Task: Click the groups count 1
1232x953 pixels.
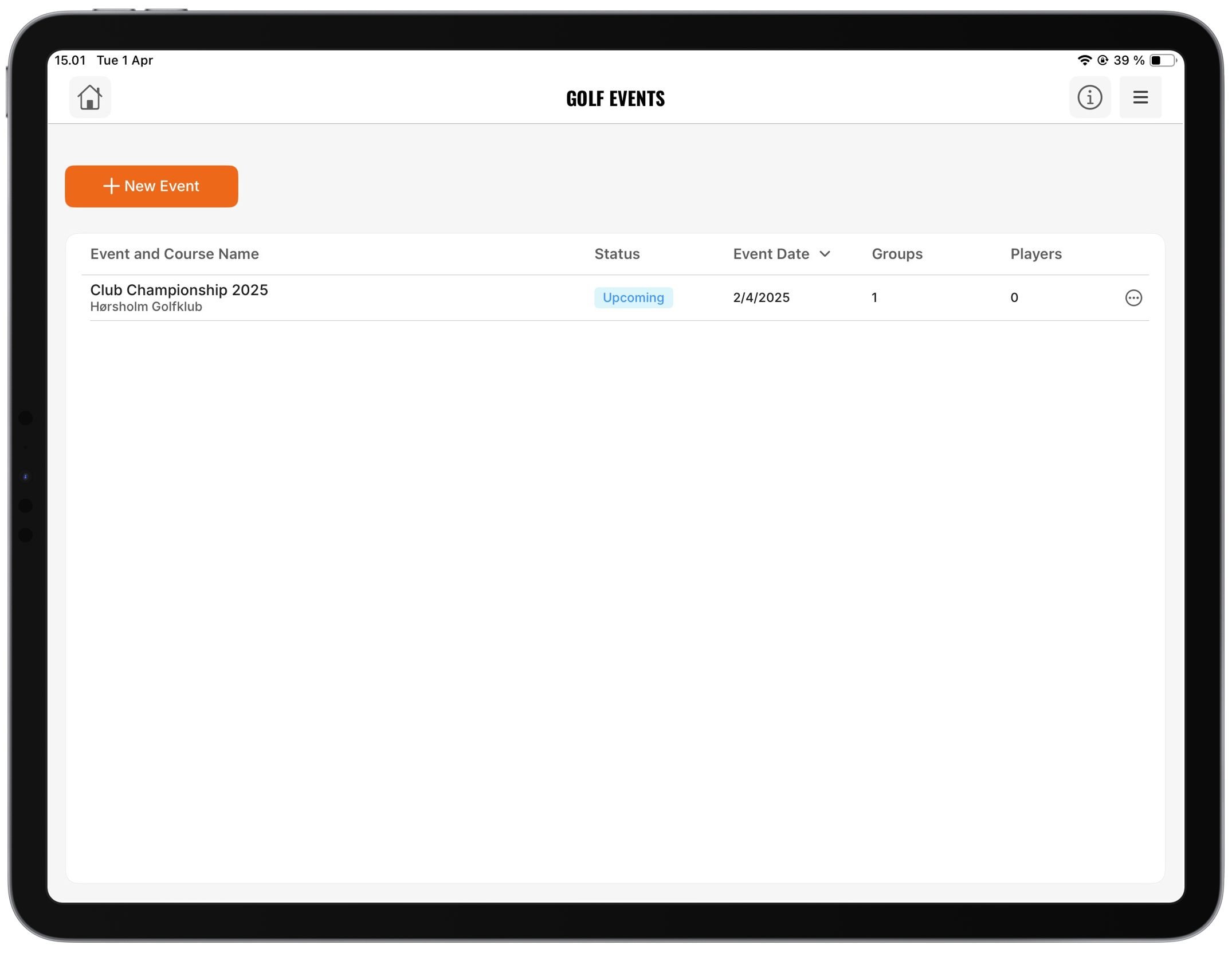Action: tap(874, 297)
